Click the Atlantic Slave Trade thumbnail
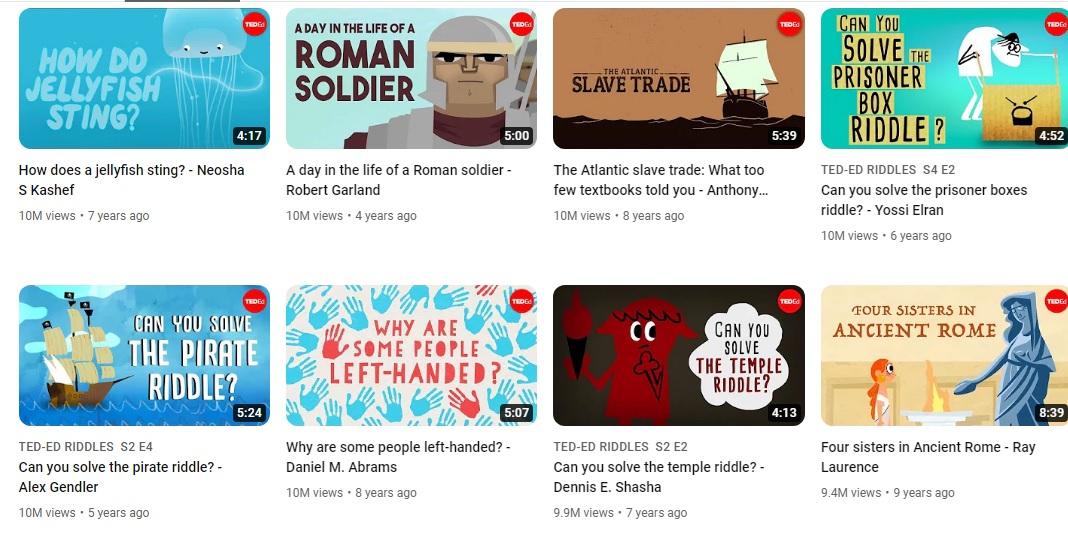This screenshot has width=1068, height=544. (678, 78)
